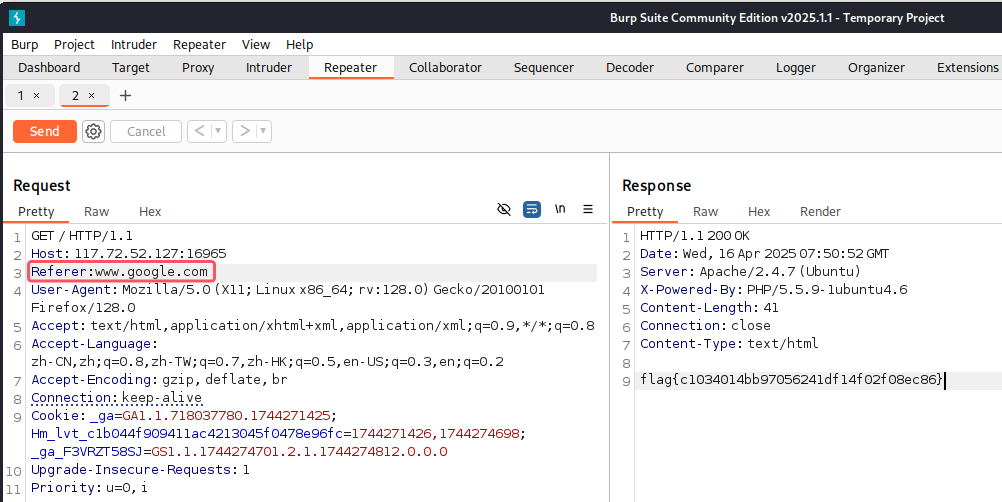The width and height of the screenshot is (1002, 502).
Task: Switch to the Logger tab
Action: tap(796, 68)
